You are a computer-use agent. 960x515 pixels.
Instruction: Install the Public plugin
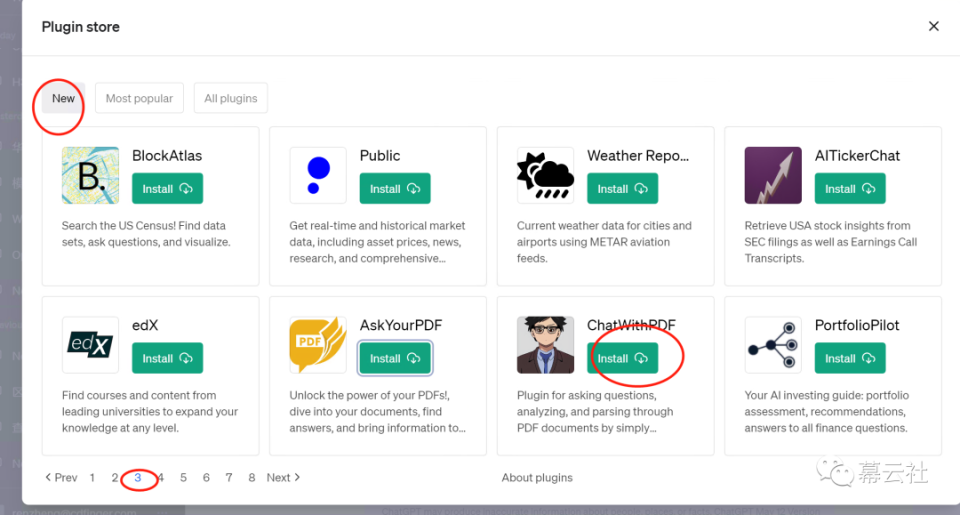point(395,189)
